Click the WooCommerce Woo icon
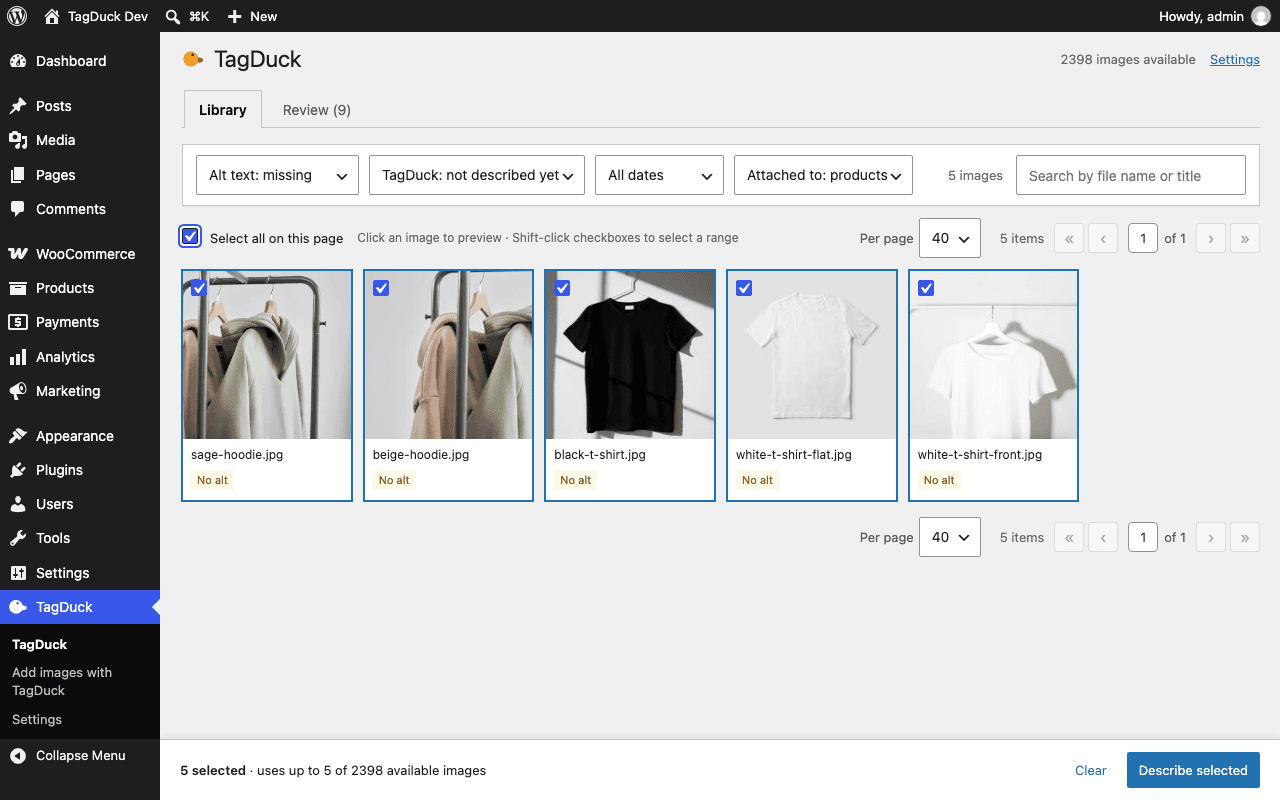 pyautogui.click(x=18, y=254)
